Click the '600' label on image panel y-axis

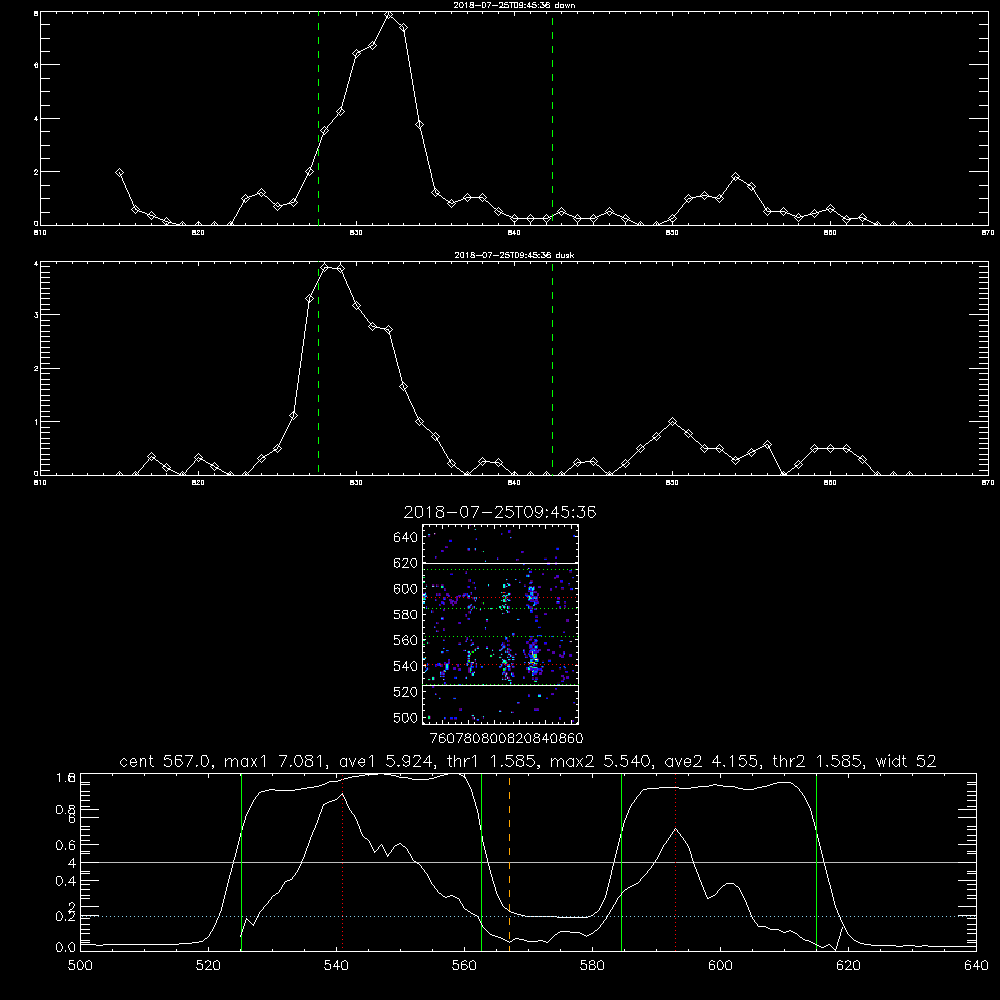406,589
